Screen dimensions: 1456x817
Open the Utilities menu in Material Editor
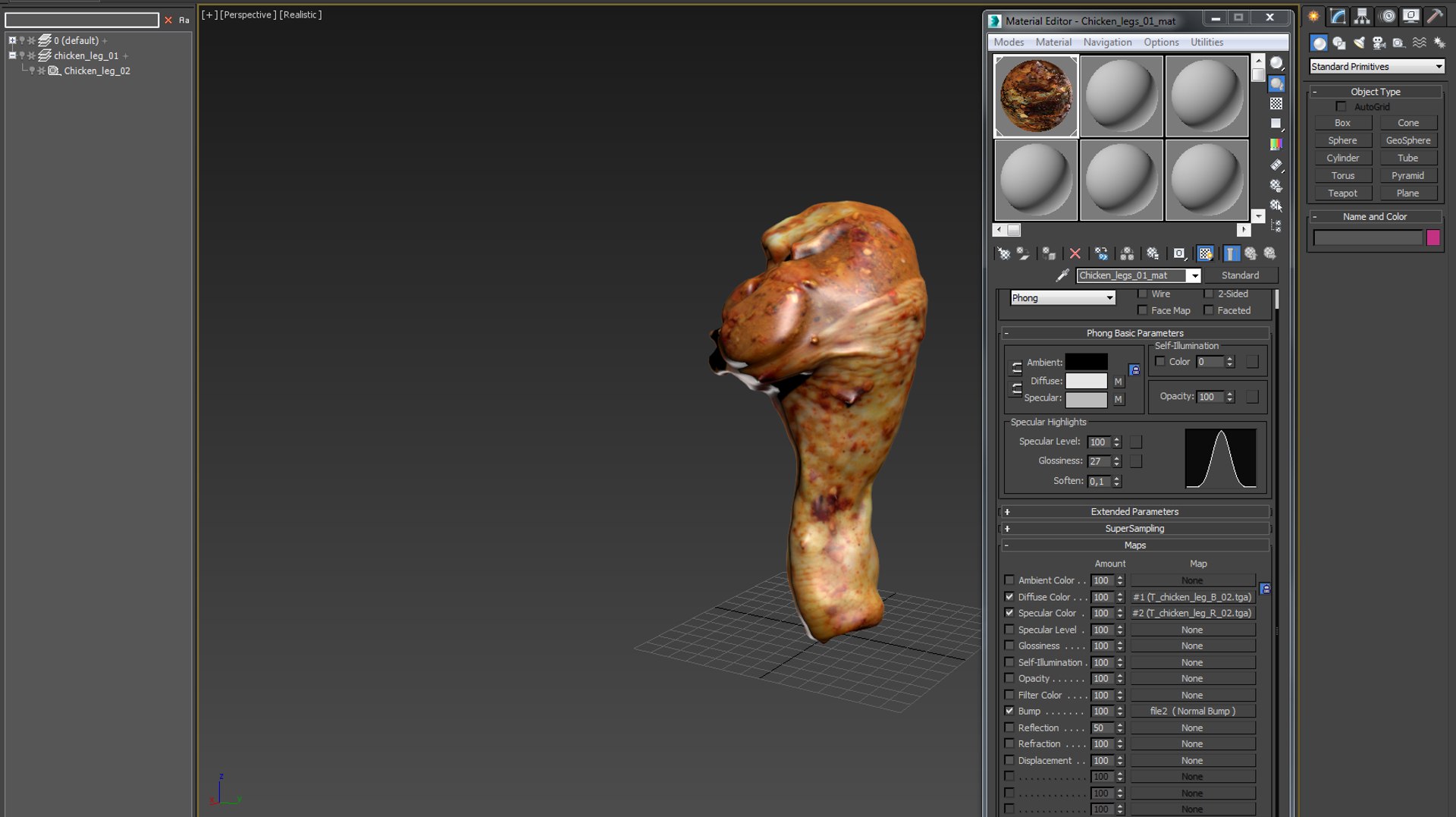point(1207,42)
